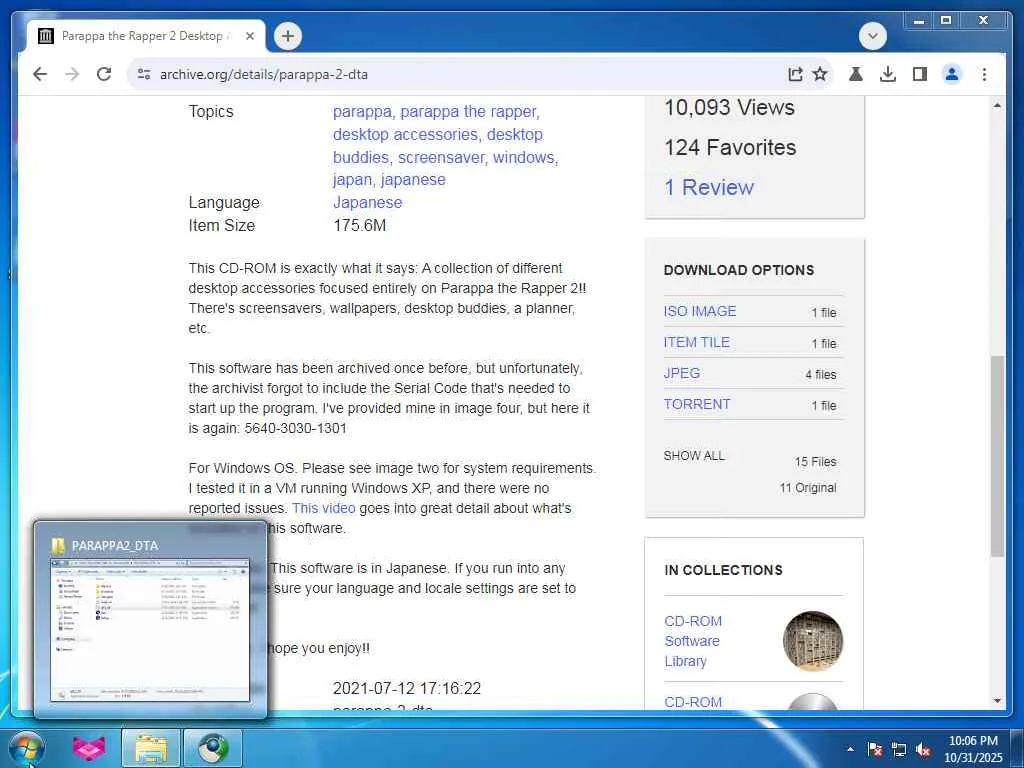The height and width of the screenshot is (768, 1024).
Task: Open the 'screensaver' topic link
Action: click(441, 157)
